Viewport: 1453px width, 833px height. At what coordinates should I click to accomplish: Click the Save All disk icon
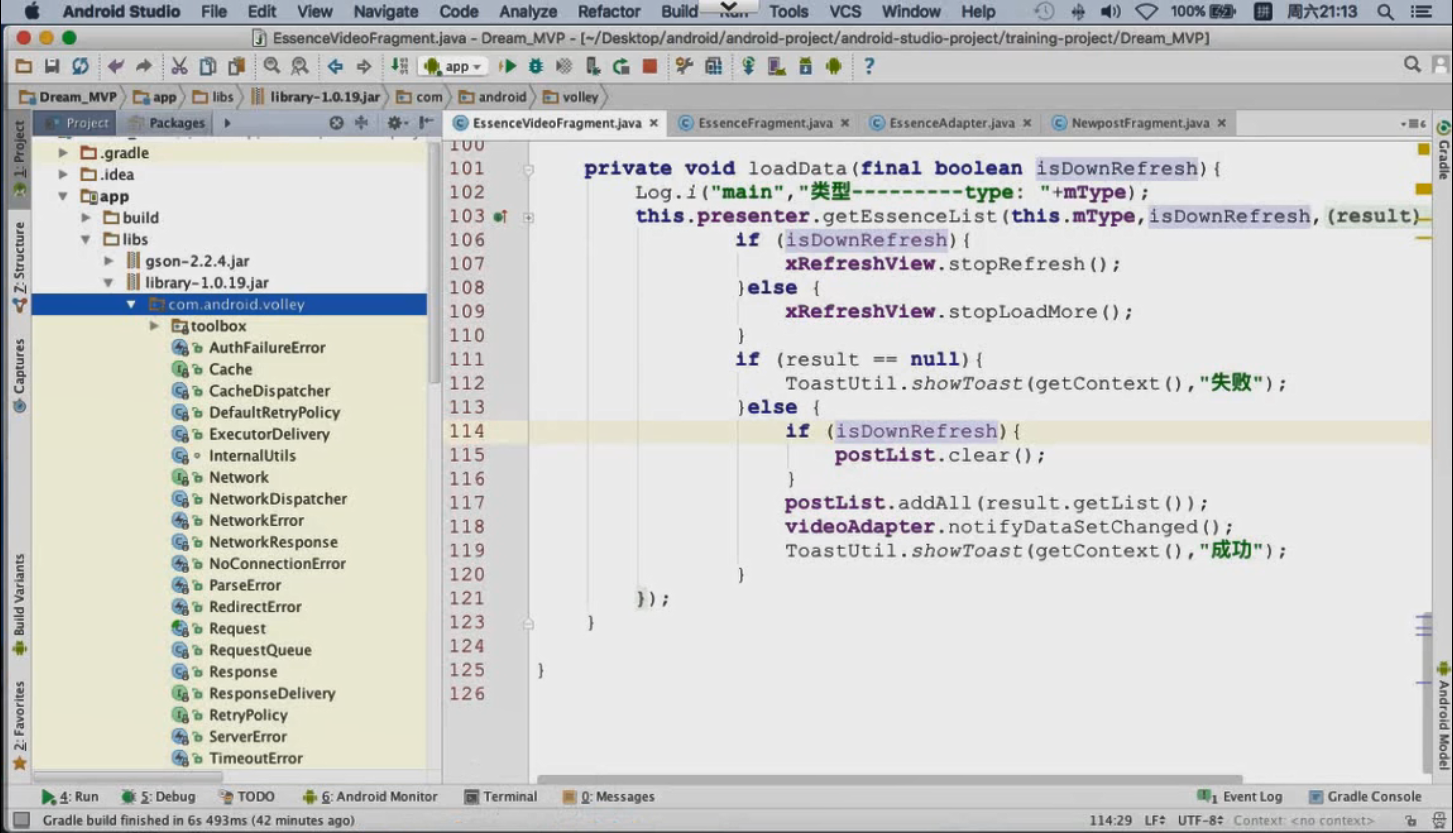(x=51, y=66)
